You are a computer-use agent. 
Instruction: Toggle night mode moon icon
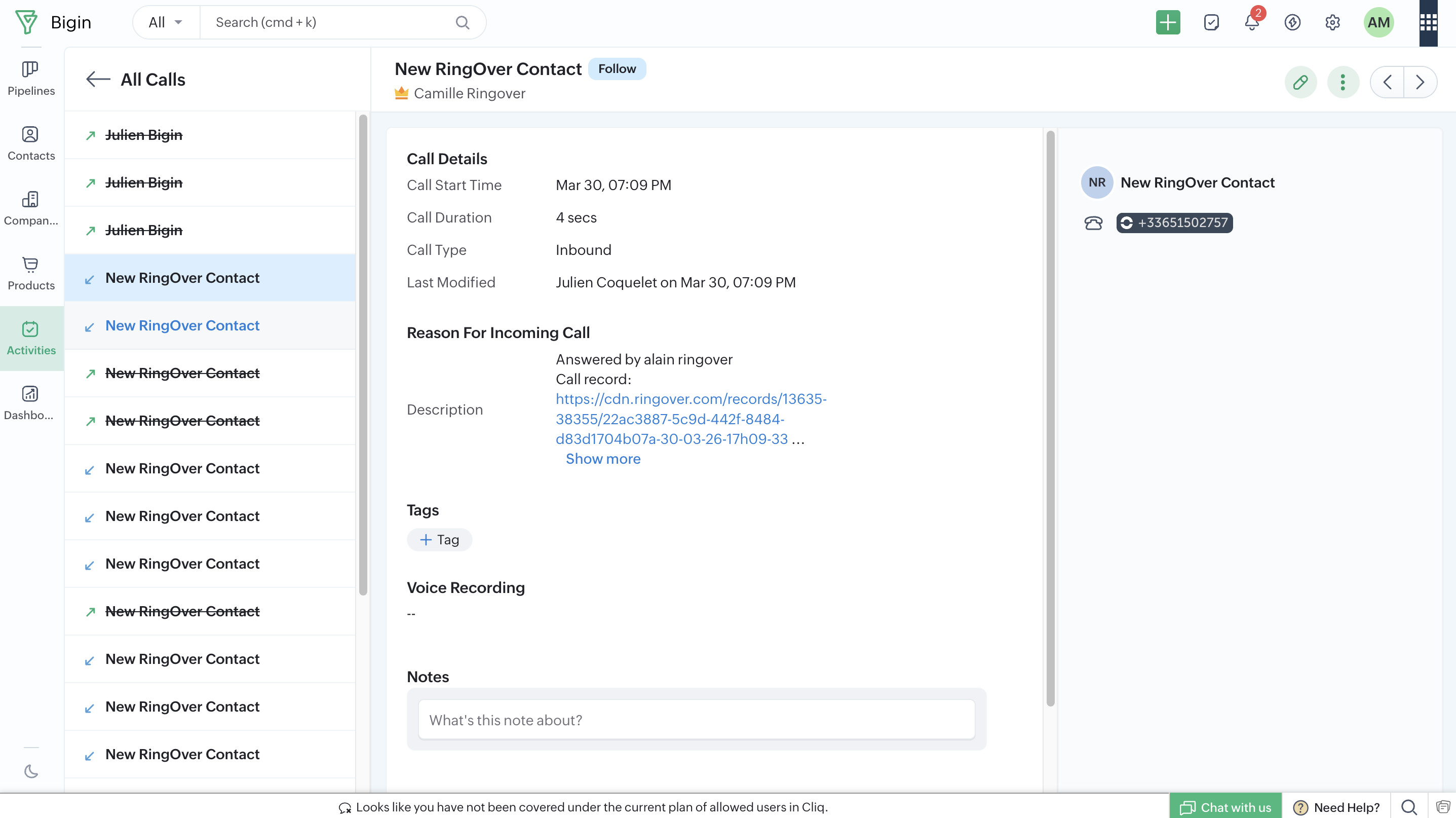pyautogui.click(x=31, y=771)
